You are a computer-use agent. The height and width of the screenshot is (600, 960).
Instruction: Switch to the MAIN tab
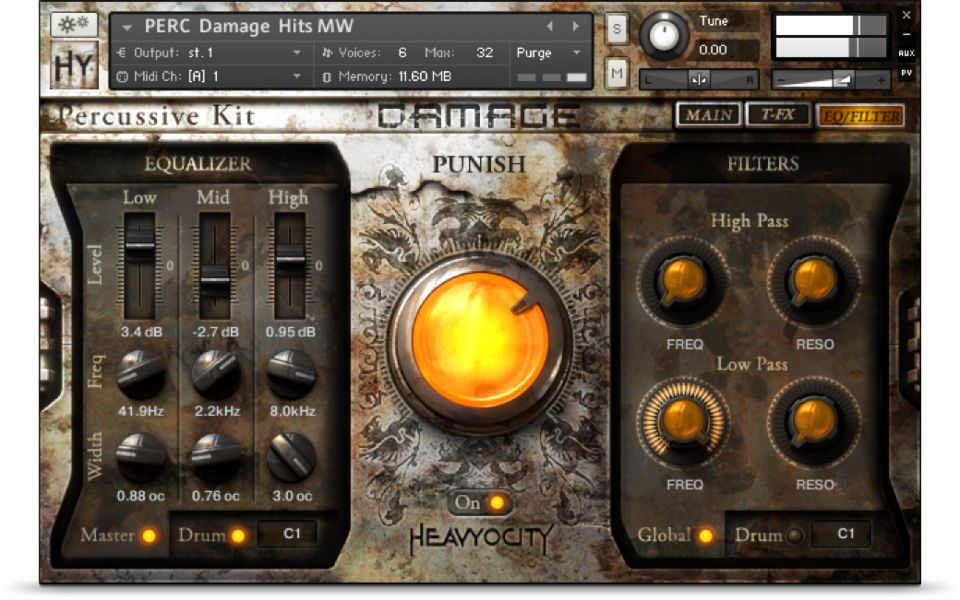click(708, 115)
